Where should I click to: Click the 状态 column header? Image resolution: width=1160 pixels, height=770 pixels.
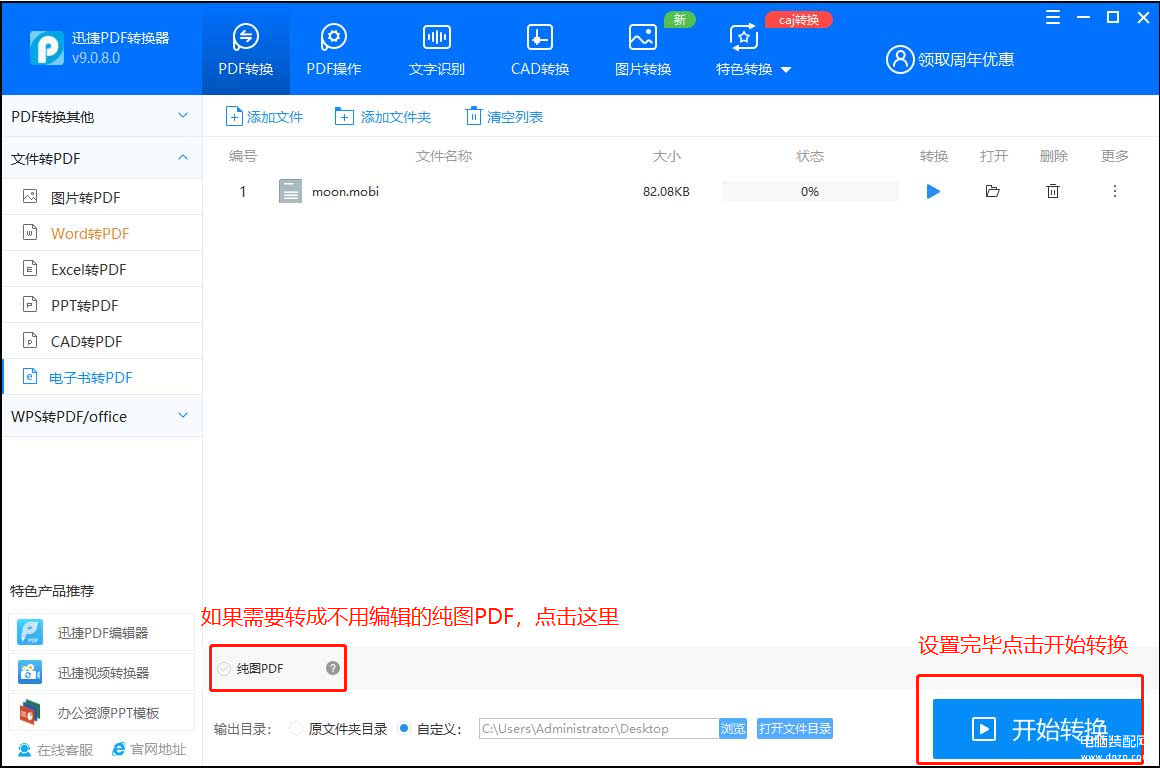810,156
